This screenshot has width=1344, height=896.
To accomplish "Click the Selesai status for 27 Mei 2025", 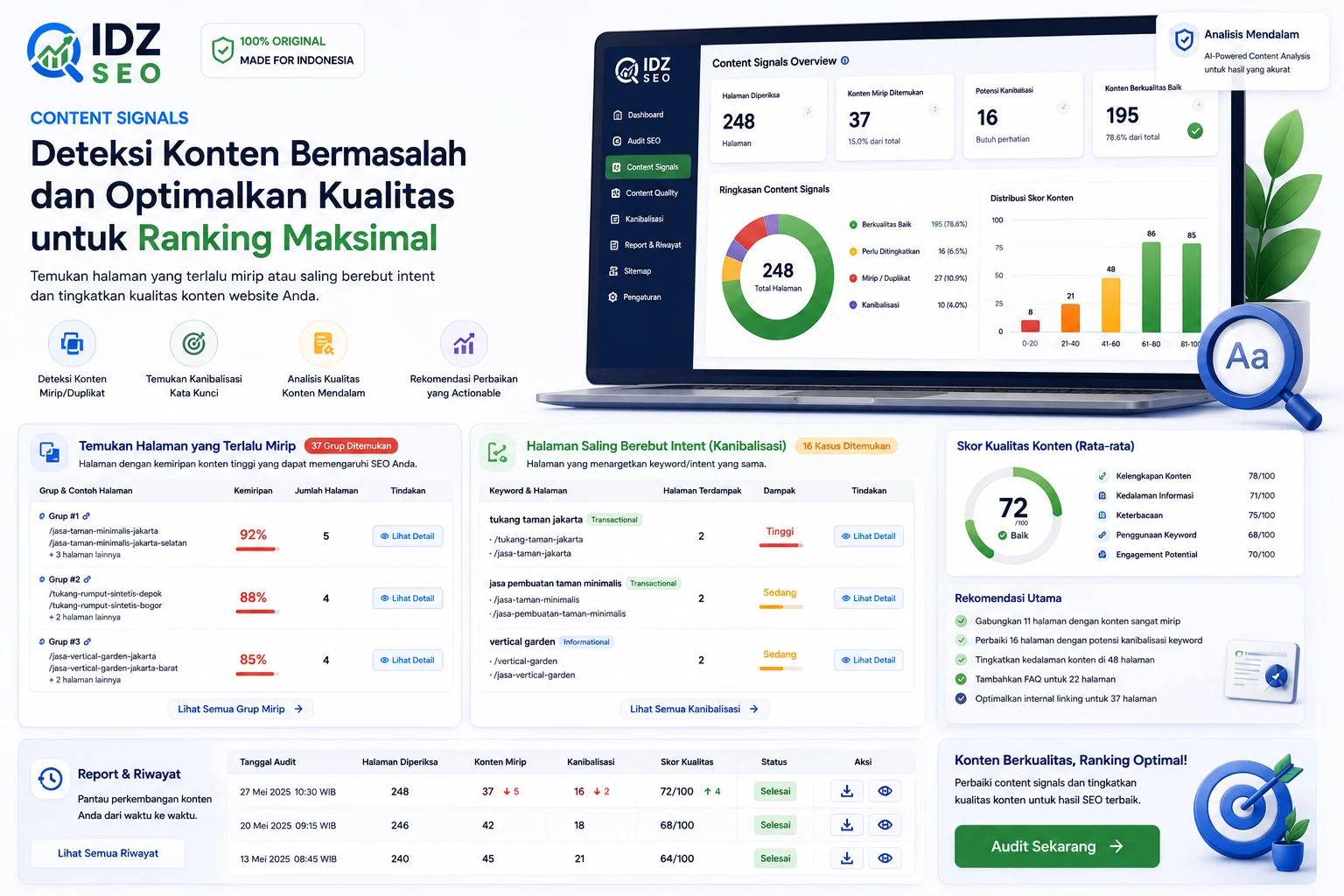I will pos(775,791).
